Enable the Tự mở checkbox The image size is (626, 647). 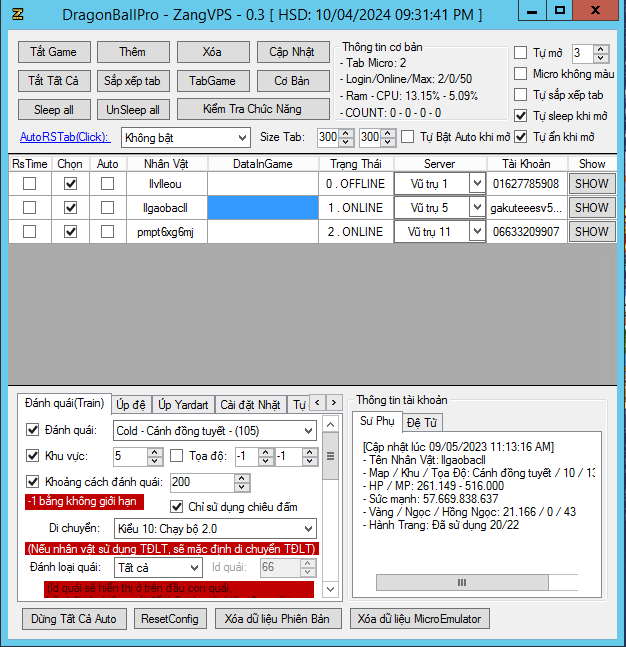tap(521, 52)
